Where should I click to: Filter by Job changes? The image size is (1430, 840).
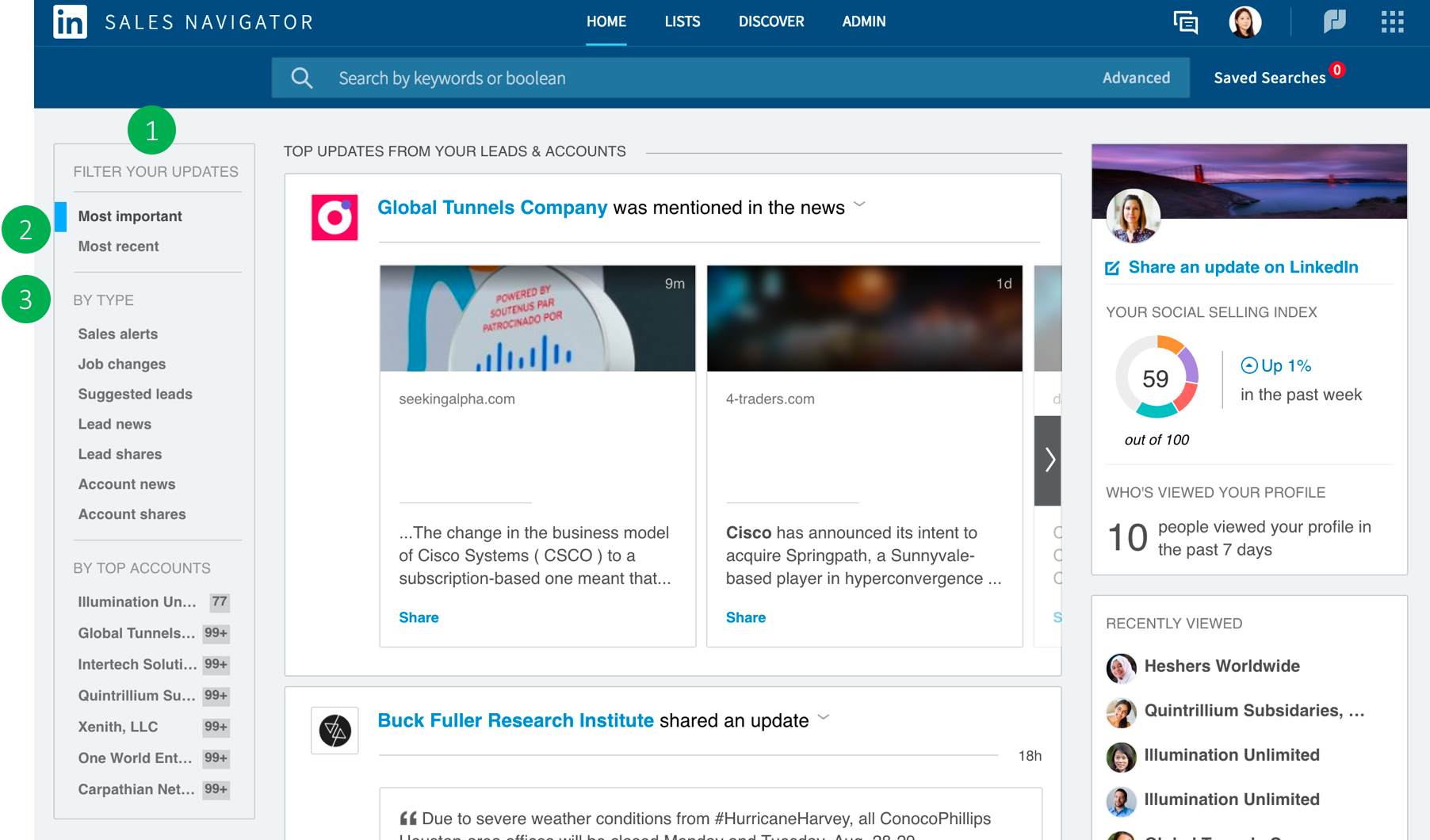pos(121,365)
